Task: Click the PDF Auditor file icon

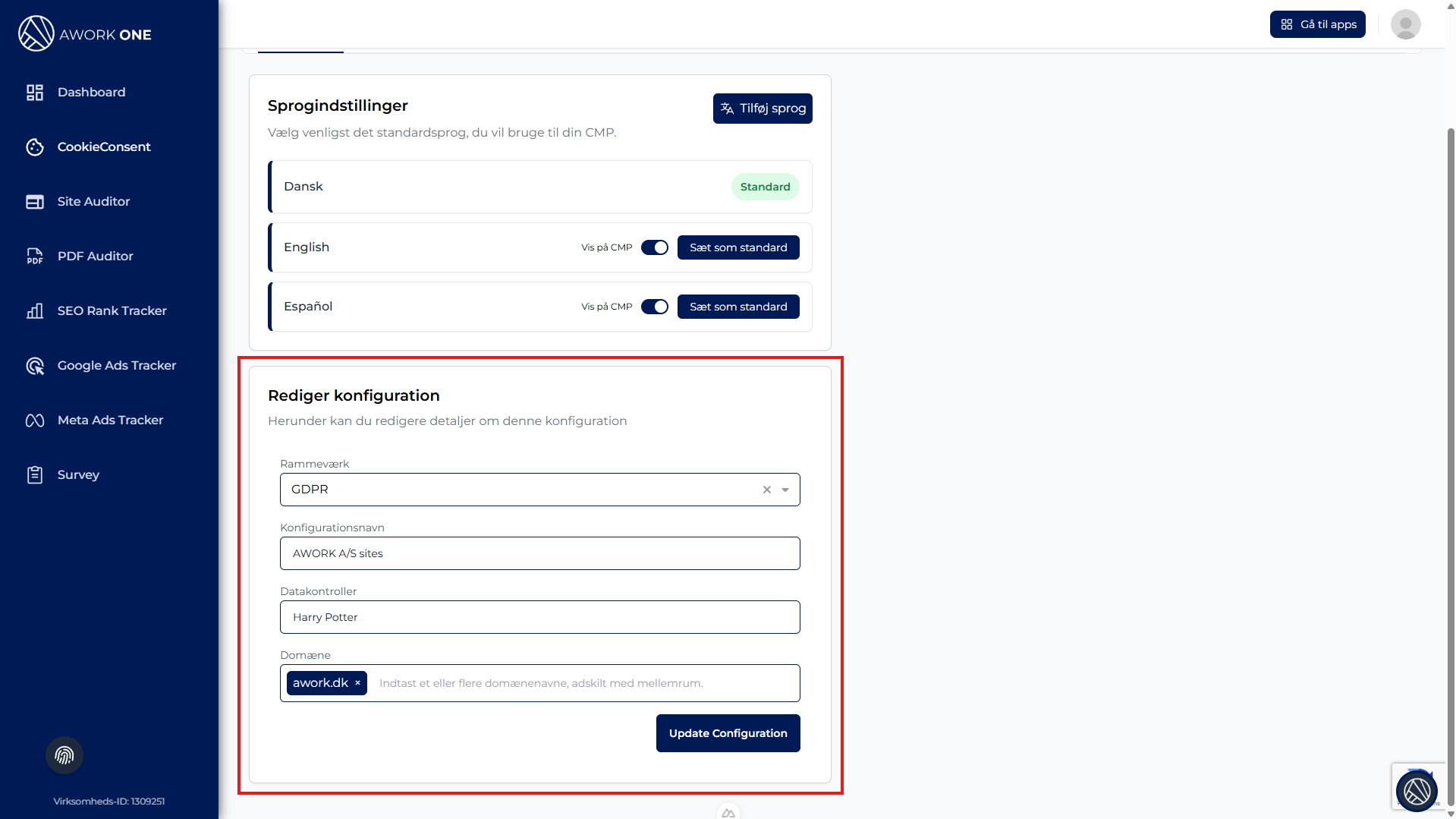Action: [35, 257]
